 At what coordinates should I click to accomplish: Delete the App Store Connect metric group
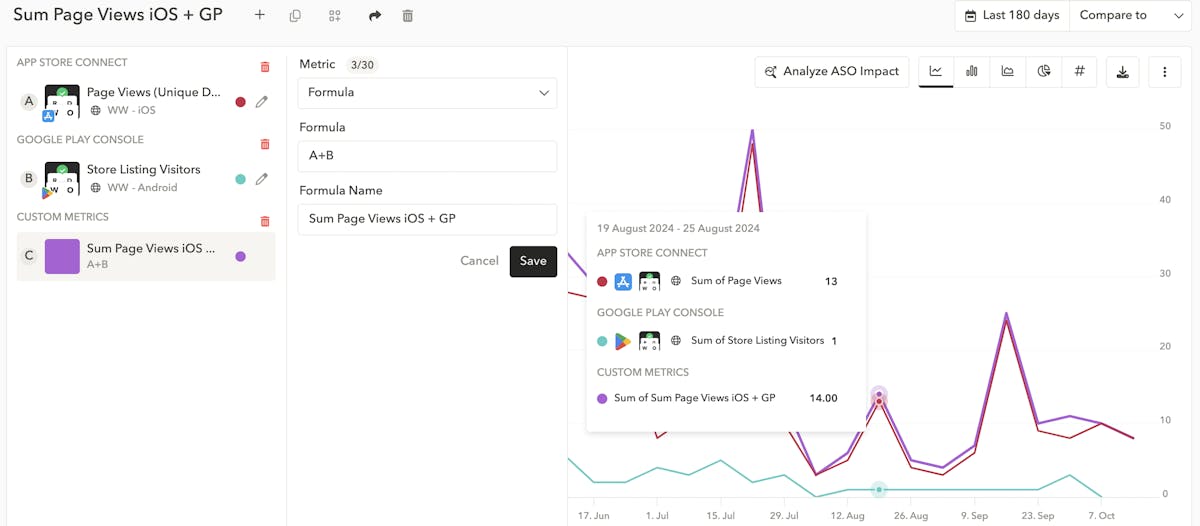265,67
